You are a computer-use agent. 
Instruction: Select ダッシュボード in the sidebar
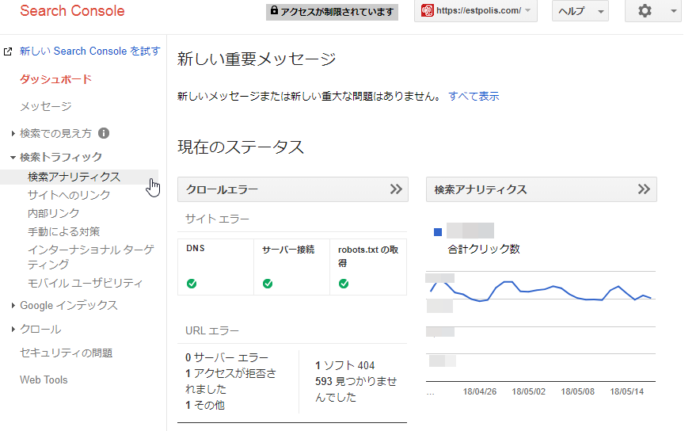tap(56, 80)
